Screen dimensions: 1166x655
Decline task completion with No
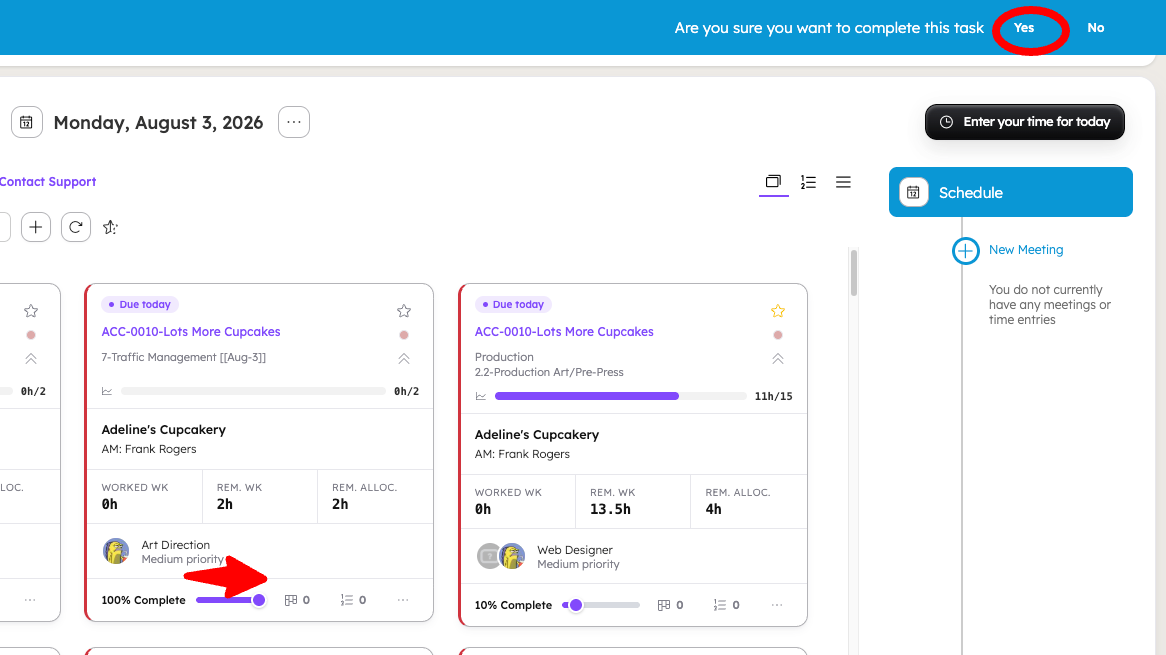1095,28
